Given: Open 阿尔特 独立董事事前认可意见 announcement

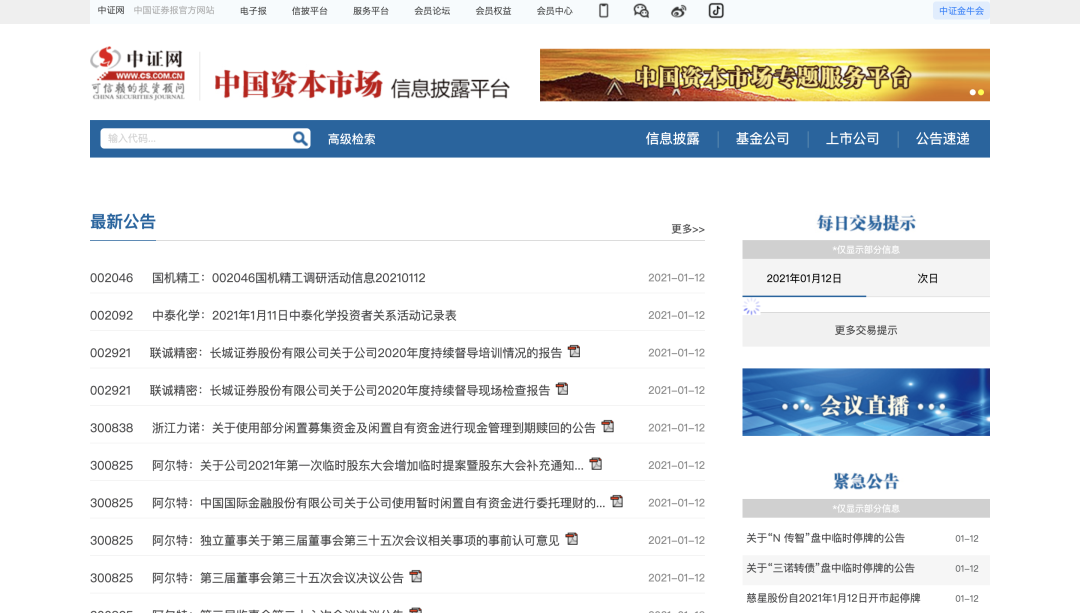Looking at the screenshot, I should tap(355, 541).
